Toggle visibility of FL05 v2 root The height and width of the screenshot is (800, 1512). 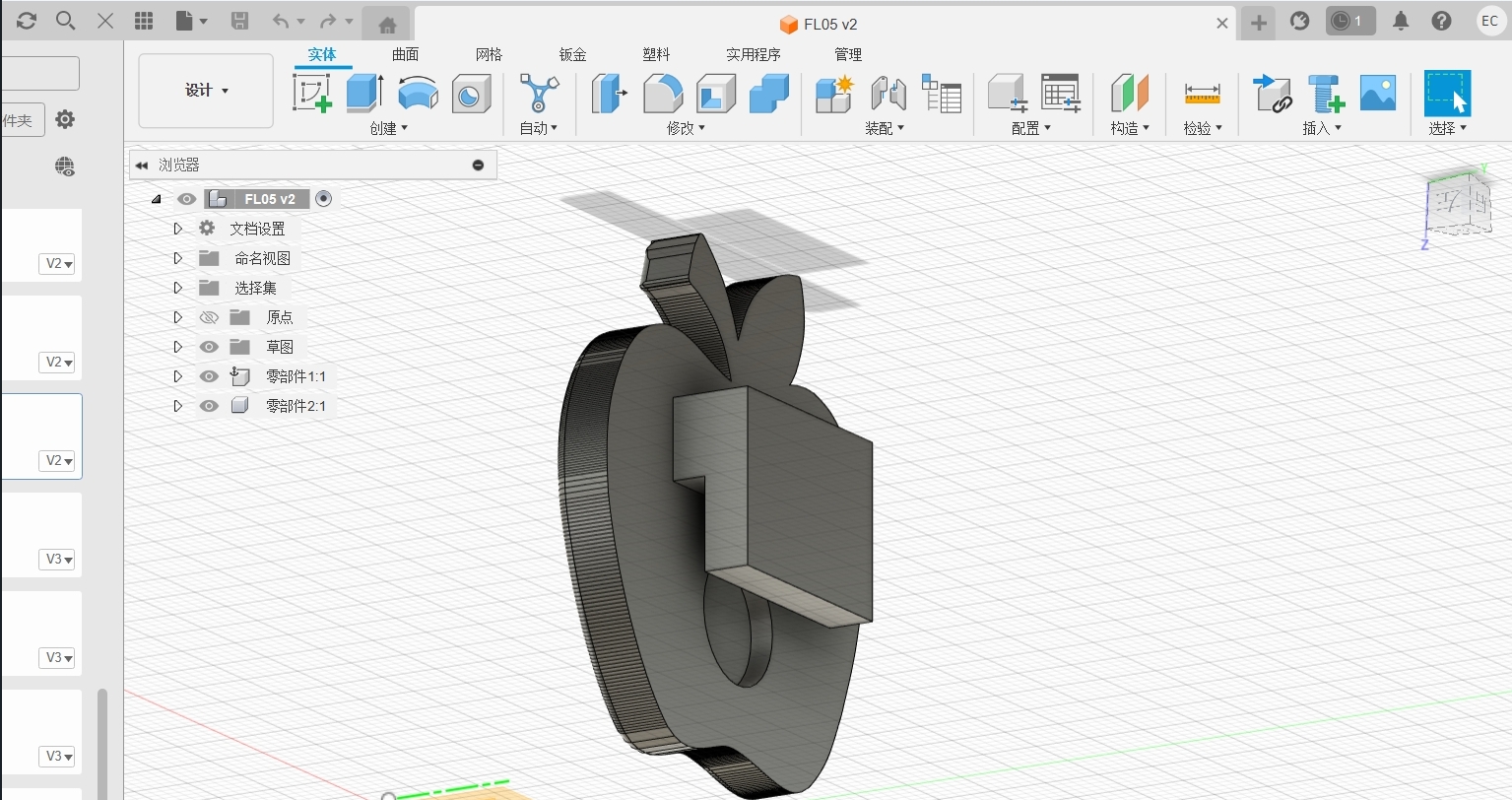[x=186, y=199]
